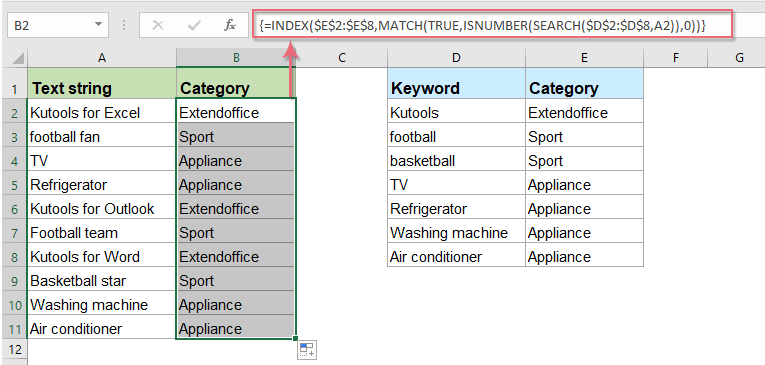Screen dimensions: 765x365
Task: Click the fill handle at selection corner
Action: point(295,338)
